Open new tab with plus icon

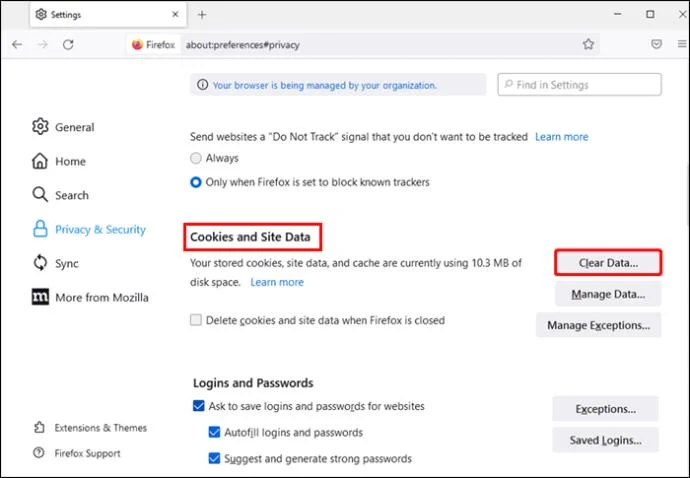pyautogui.click(x=202, y=15)
